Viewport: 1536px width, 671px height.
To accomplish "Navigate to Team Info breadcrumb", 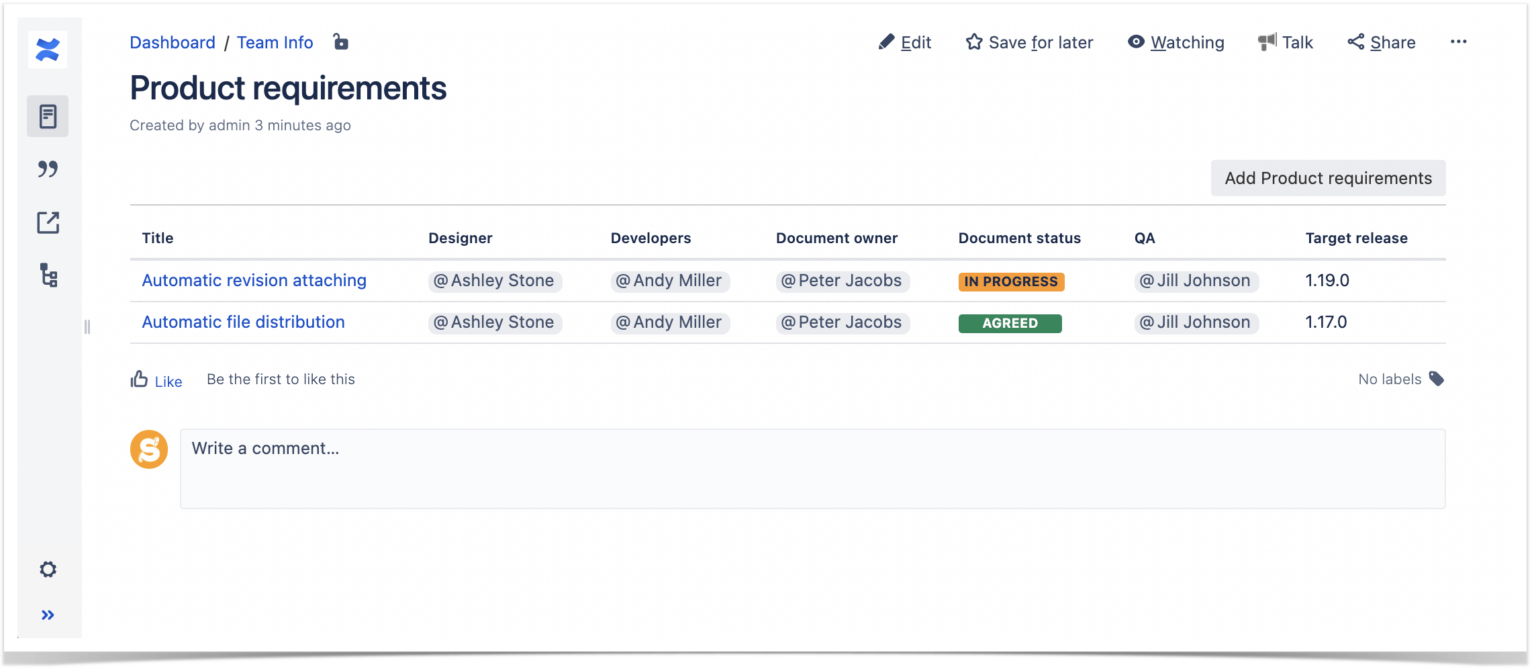I will tap(275, 42).
